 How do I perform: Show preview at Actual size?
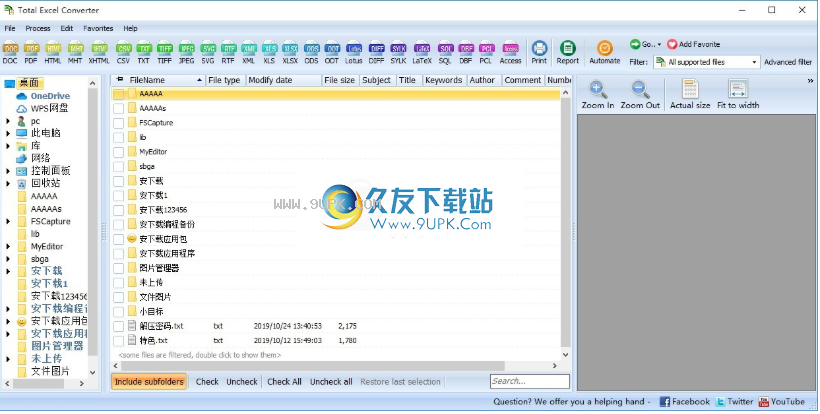pos(690,95)
